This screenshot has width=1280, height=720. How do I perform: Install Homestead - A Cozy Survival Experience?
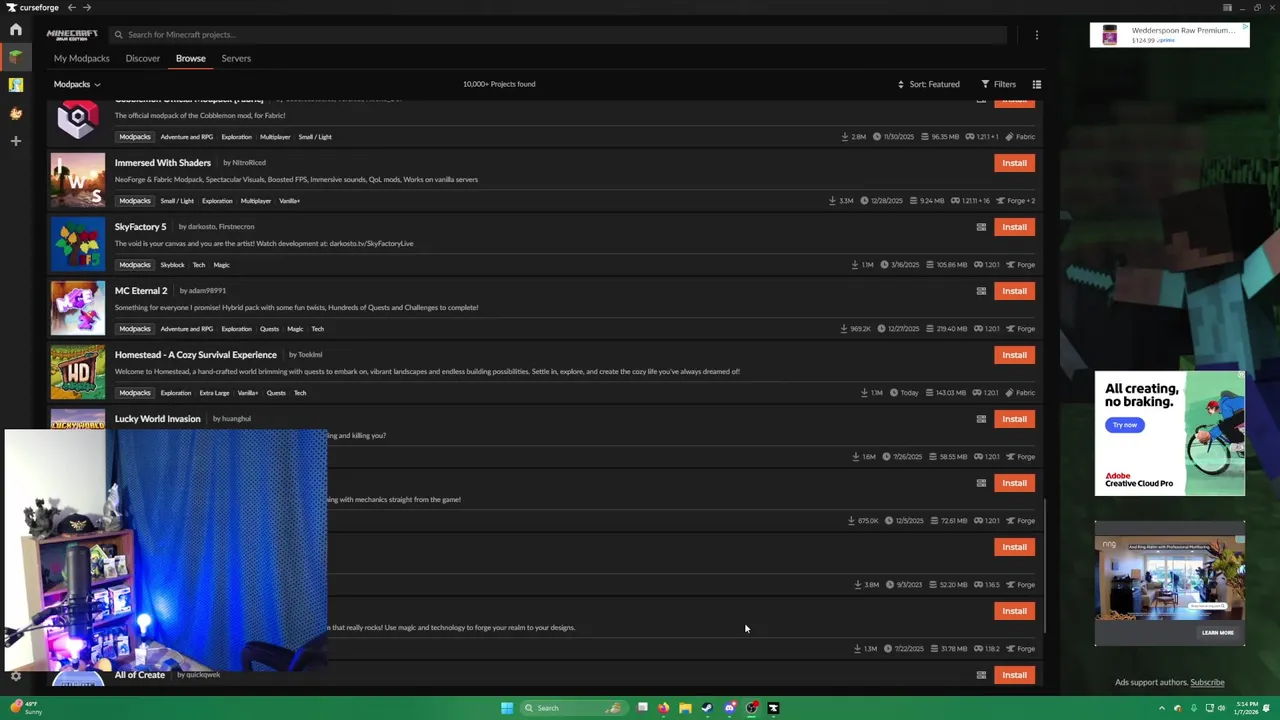pyautogui.click(x=1014, y=355)
